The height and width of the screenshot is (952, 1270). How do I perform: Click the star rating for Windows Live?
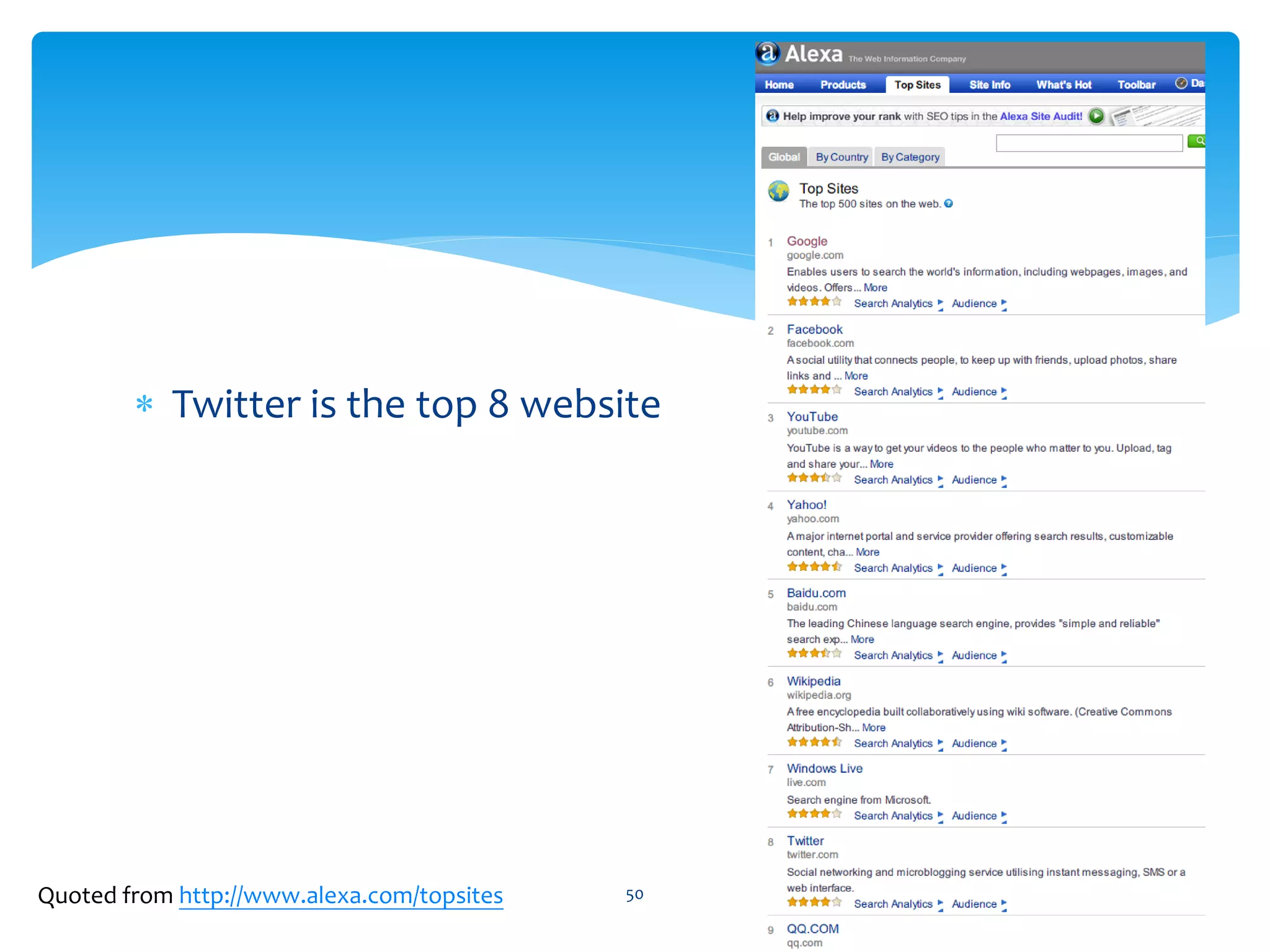tap(814, 814)
